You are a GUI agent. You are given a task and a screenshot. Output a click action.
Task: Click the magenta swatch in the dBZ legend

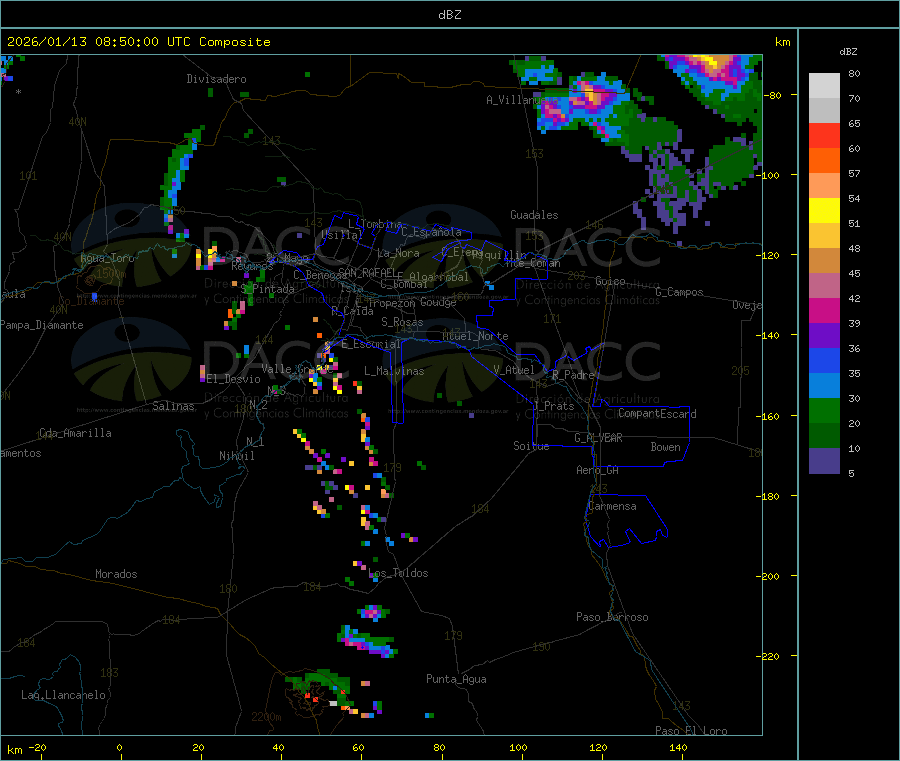click(x=824, y=310)
